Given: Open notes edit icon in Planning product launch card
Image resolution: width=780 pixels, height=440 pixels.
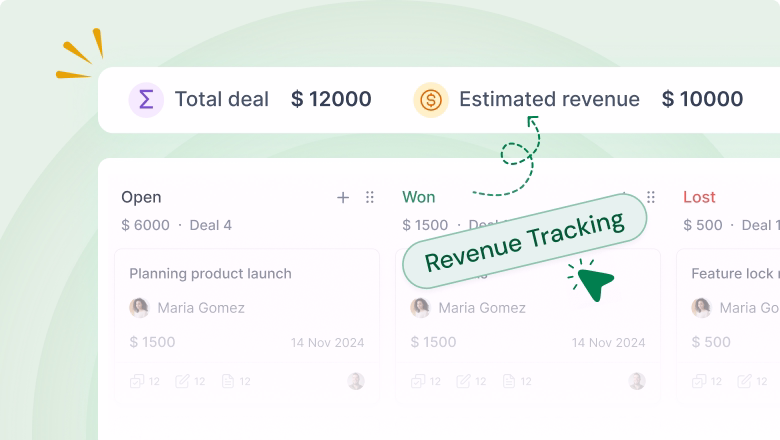Looking at the screenshot, I should click(182, 381).
